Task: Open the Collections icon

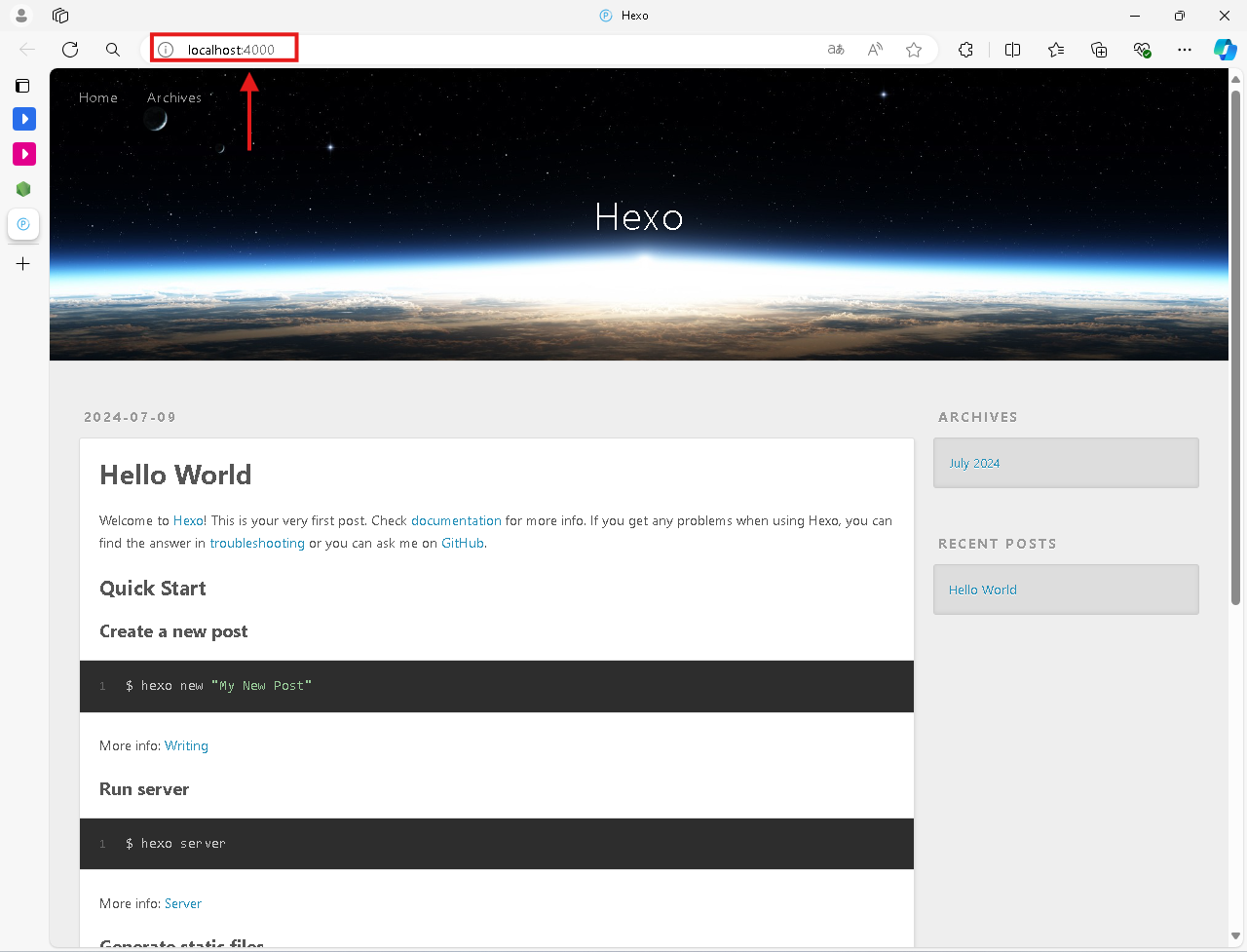Action: point(1099,50)
